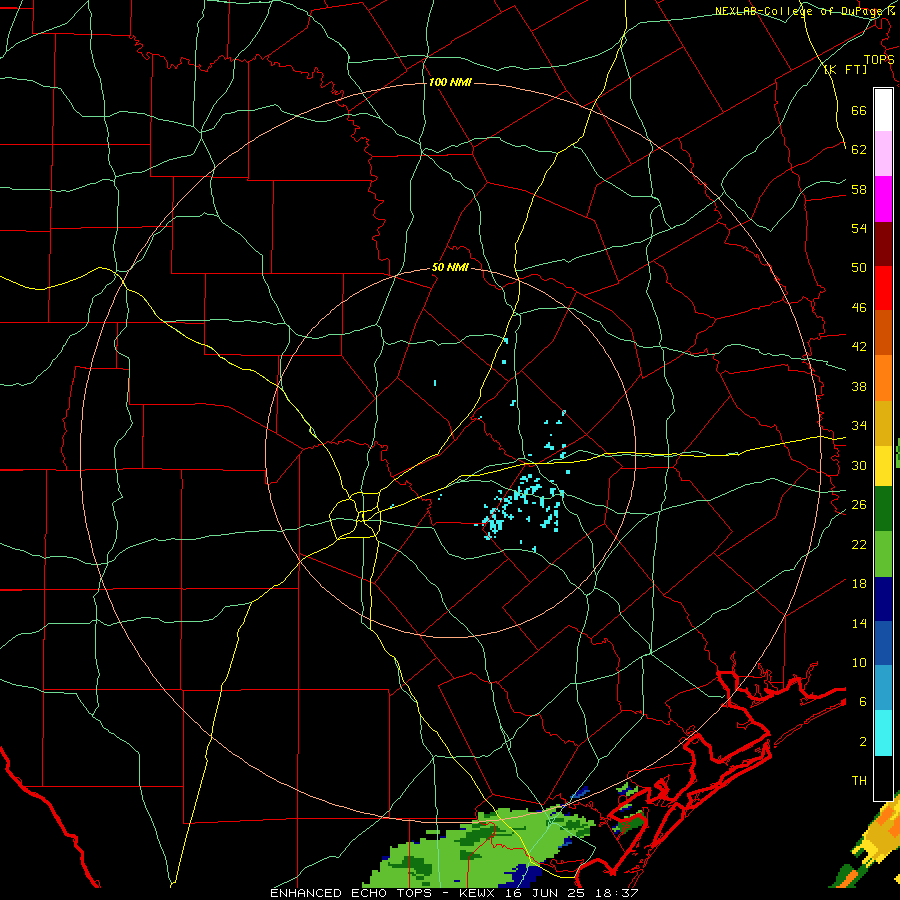Click the cyan legend swatch
Viewport: 900px width, 900px height.
point(883,733)
